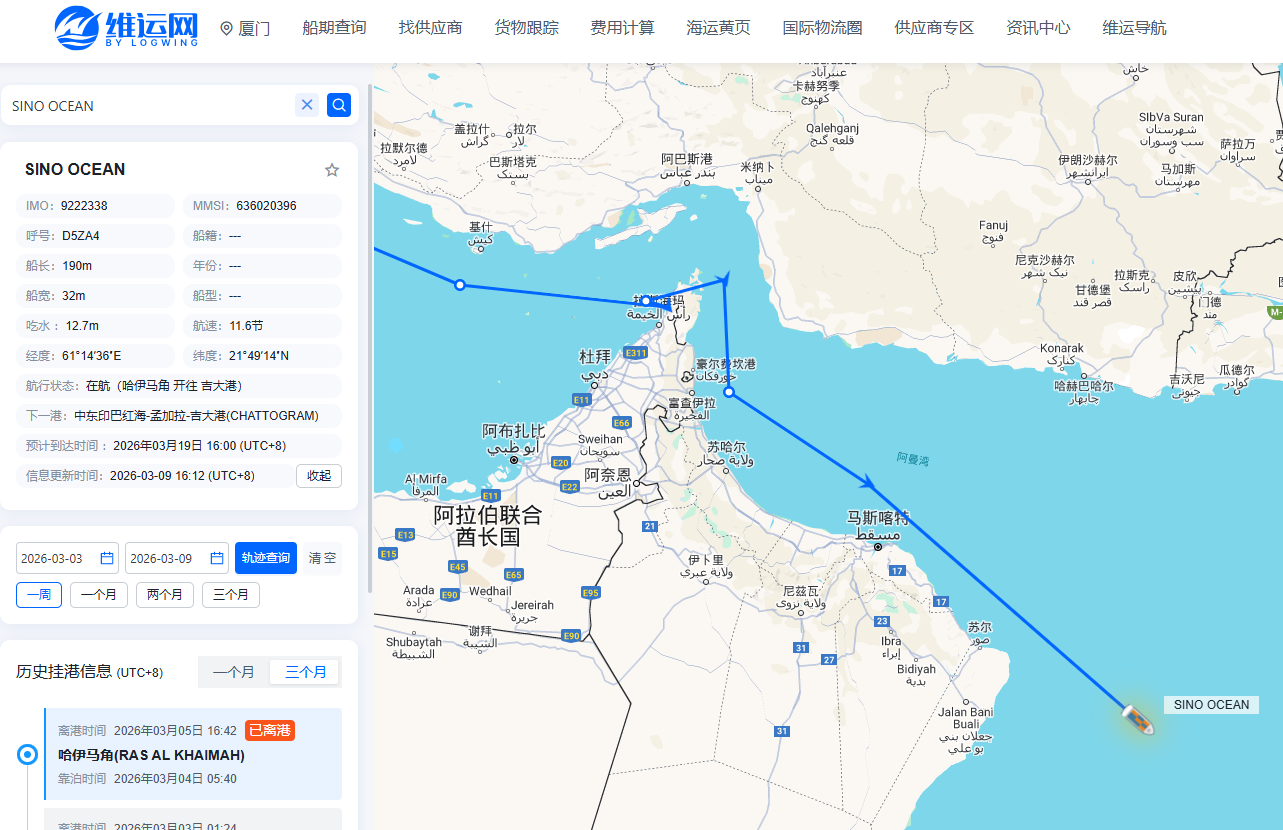This screenshot has height=830, width=1283.
Task: Click the track waypoint near 富查伊拉
Action: tap(729, 393)
